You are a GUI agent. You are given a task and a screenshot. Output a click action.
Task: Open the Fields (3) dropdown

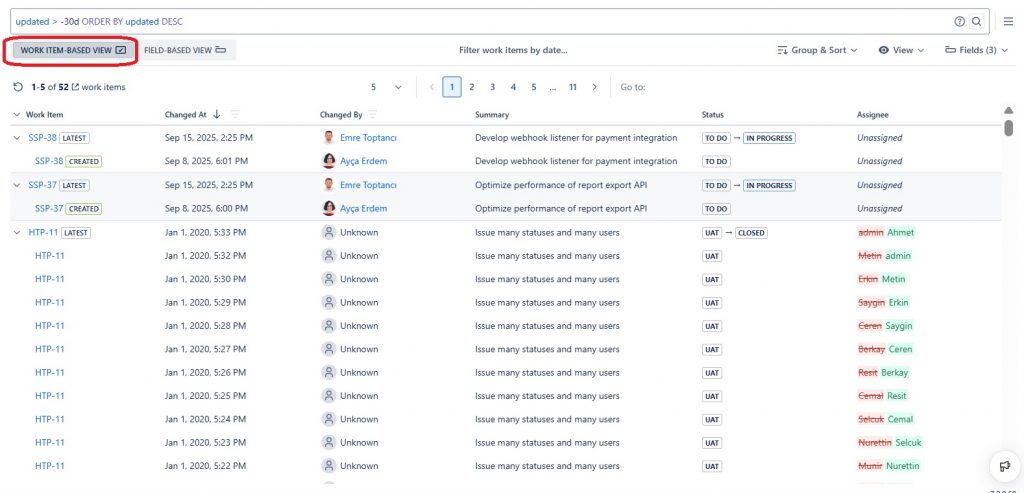[975, 50]
